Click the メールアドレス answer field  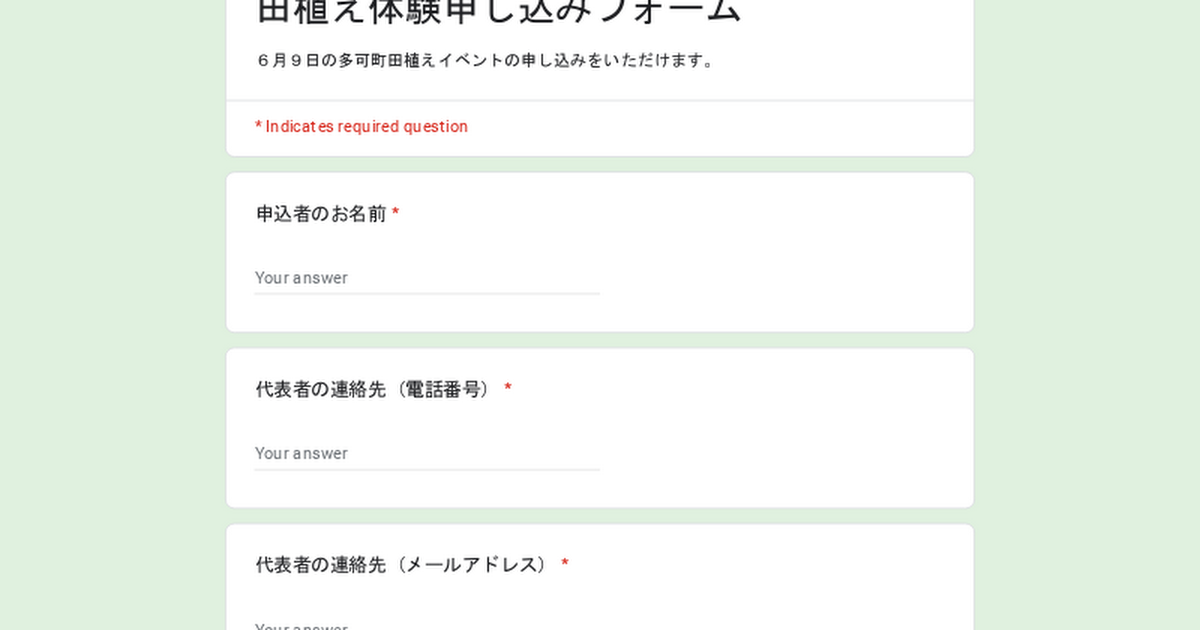[x=427, y=625]
